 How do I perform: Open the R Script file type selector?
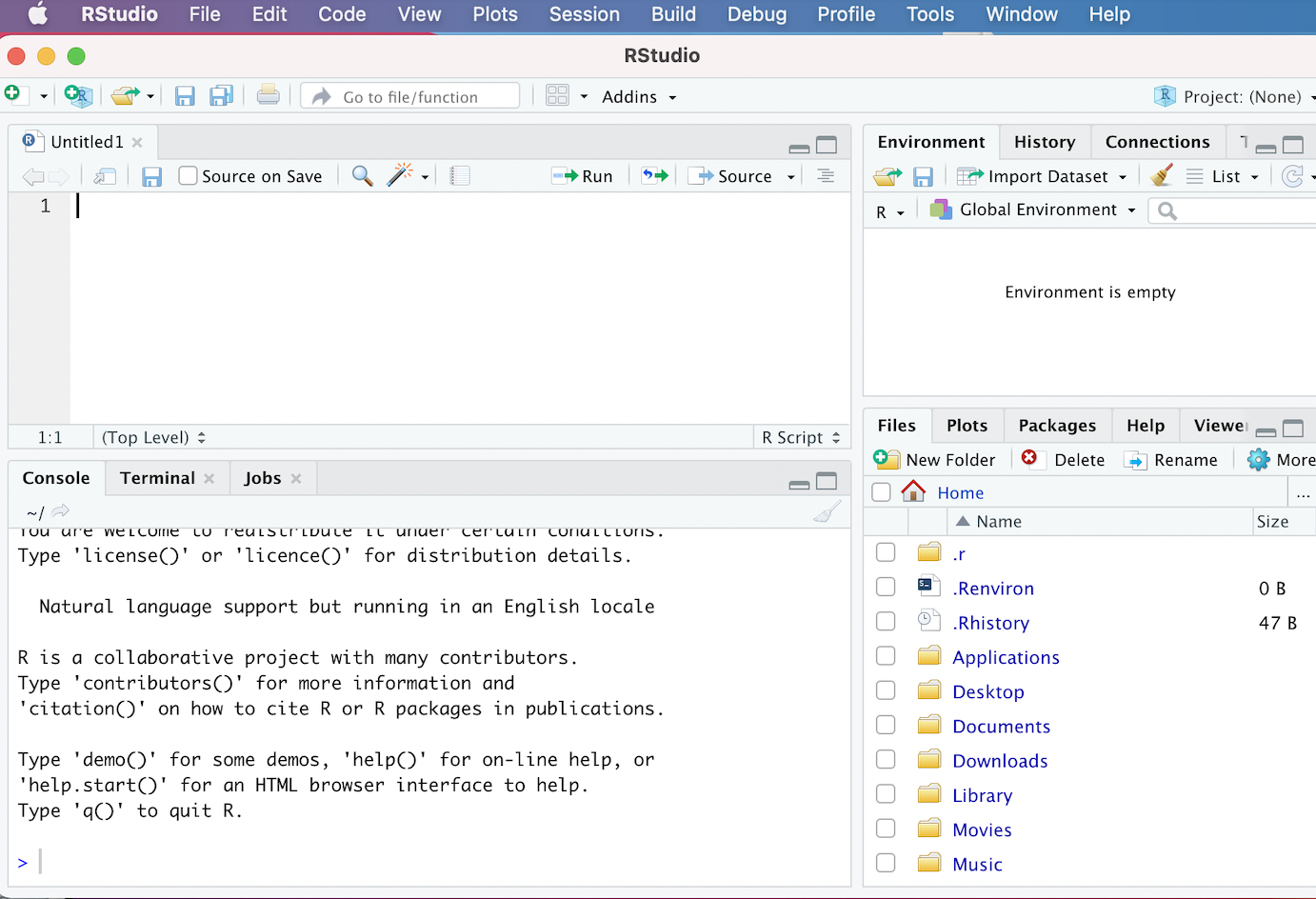coord(800,437)
